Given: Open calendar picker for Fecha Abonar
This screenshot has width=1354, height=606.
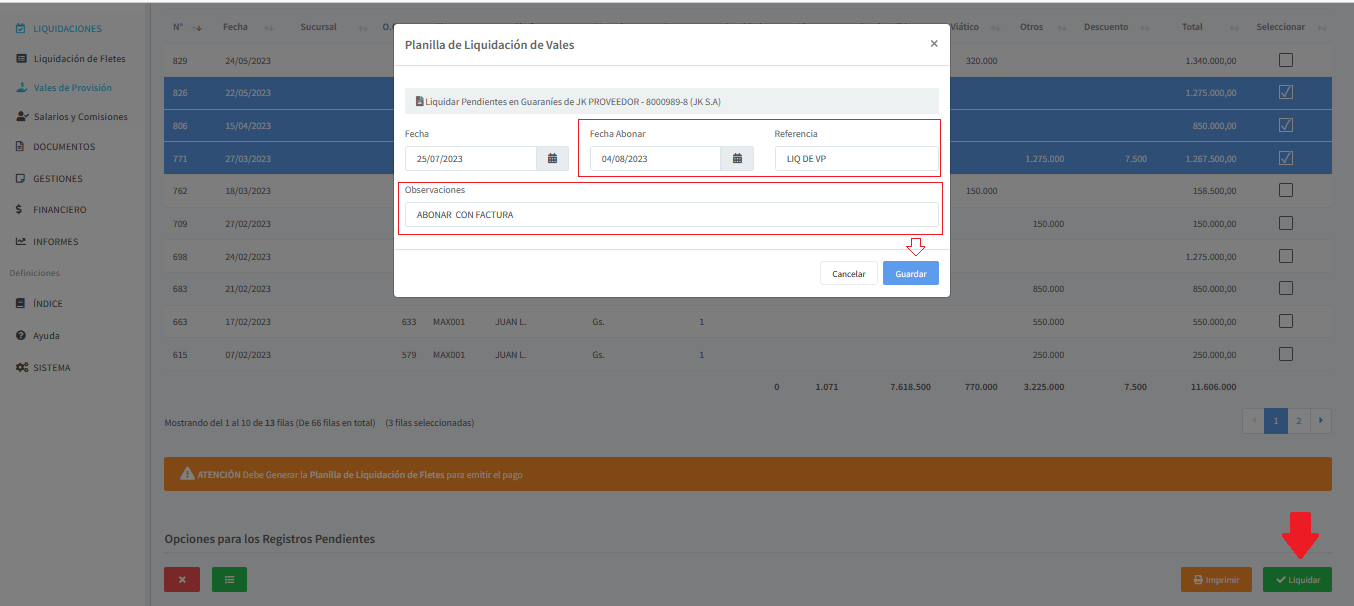Looking at the screenshot, I should (x=737, y=159).
